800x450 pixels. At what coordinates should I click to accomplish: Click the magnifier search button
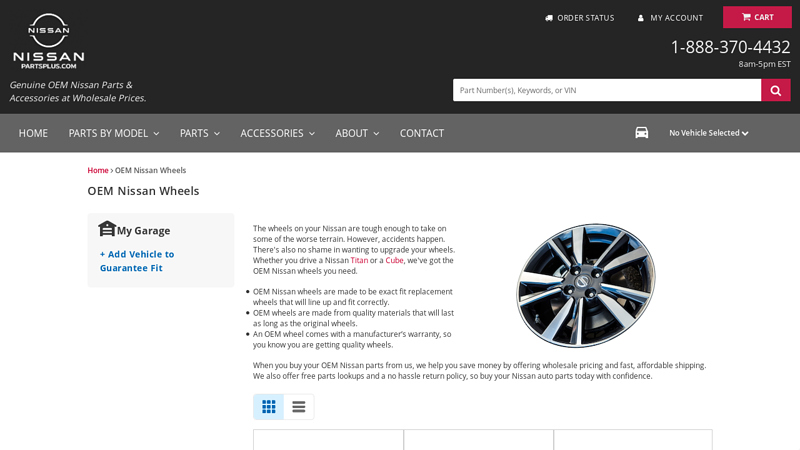click(776, 90)
